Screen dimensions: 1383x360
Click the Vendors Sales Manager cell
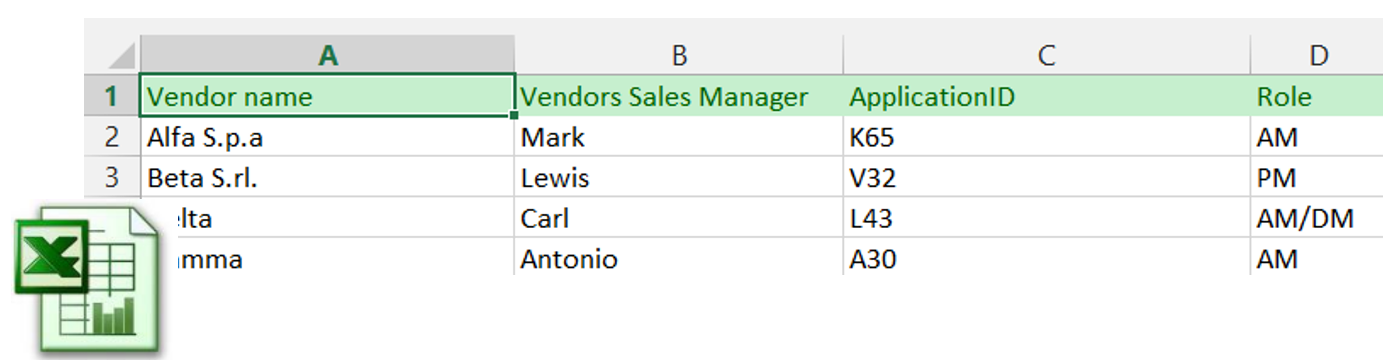pyautogui.click(x=679, y=97)
